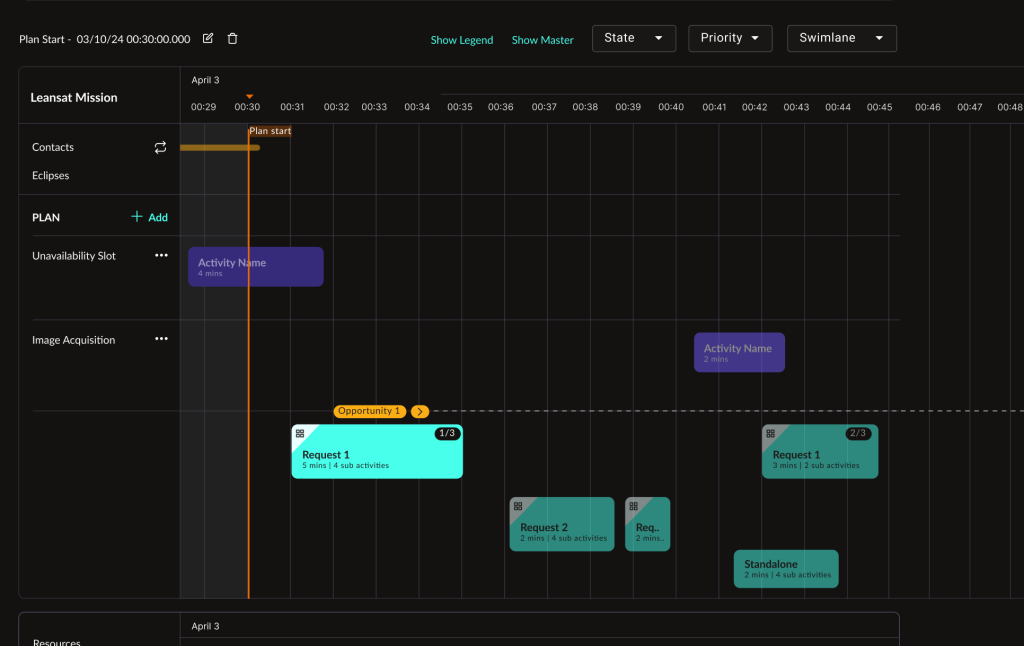
Task: Click the April 3 date above timeline
Action: tap(205, 80)
